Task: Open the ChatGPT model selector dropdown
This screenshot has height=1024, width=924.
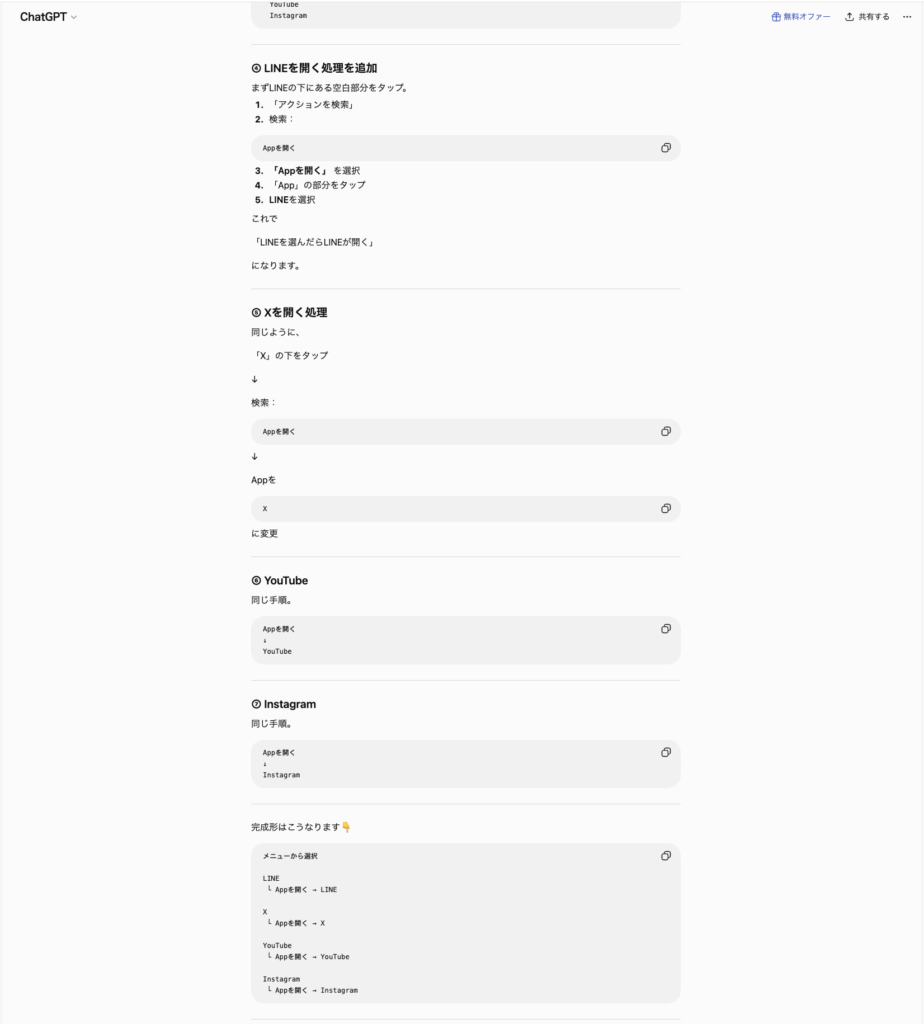Action: coord(48,17)
